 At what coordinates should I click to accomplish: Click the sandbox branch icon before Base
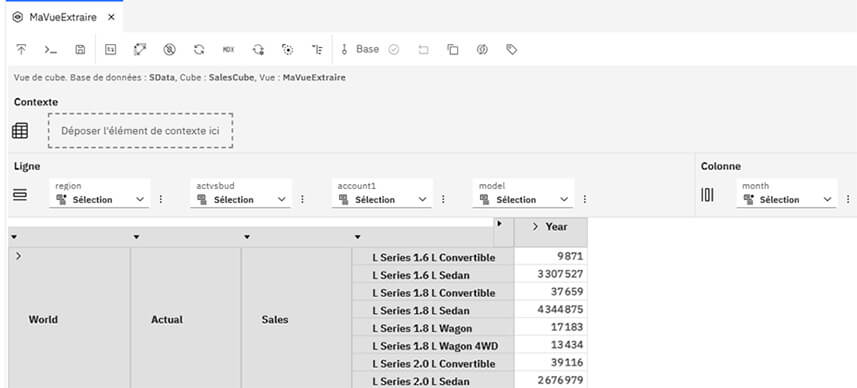click(x=344, y=50)
